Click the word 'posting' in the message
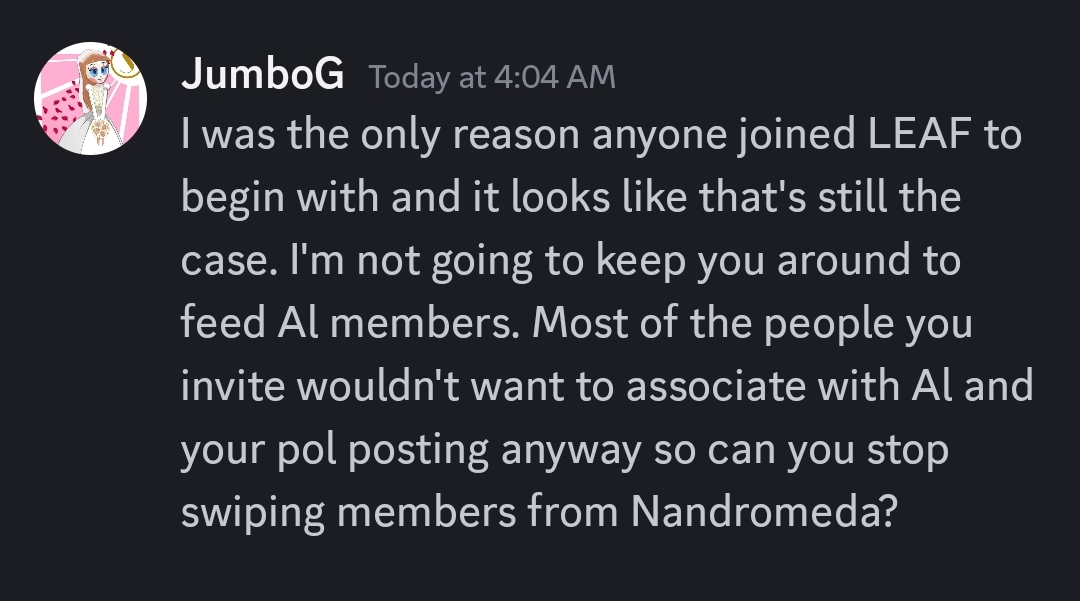 (418, 451)
